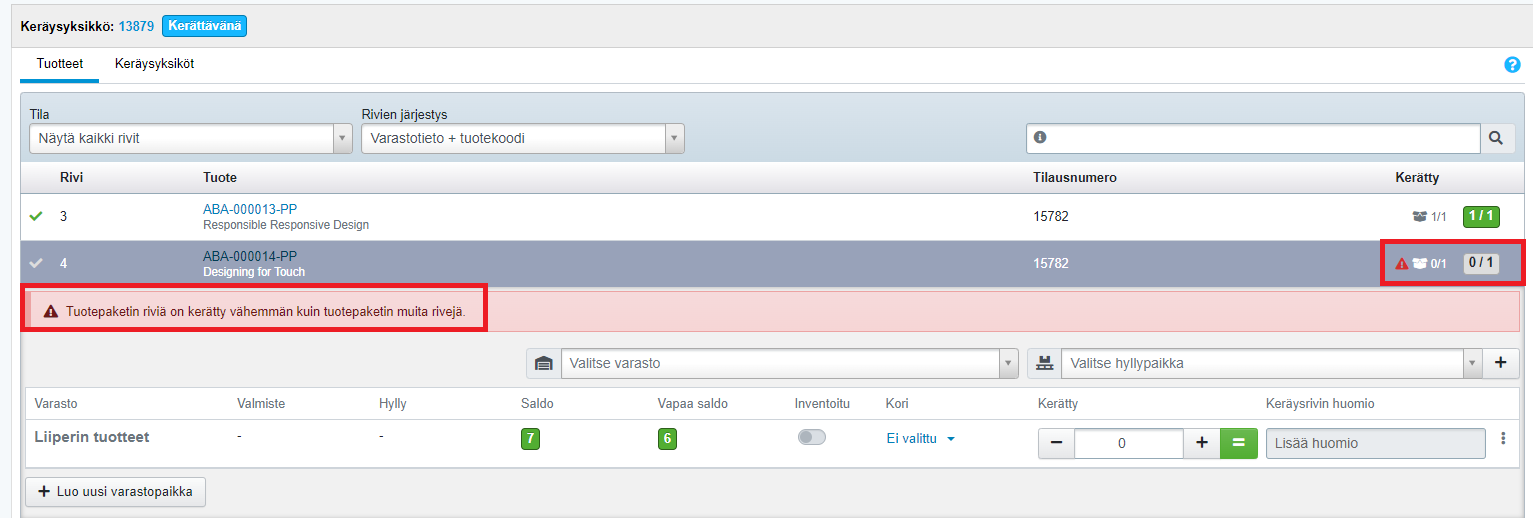Click the red warning triangle on row 4
Screen dimensions: 1533x518
pos(1401,264)
